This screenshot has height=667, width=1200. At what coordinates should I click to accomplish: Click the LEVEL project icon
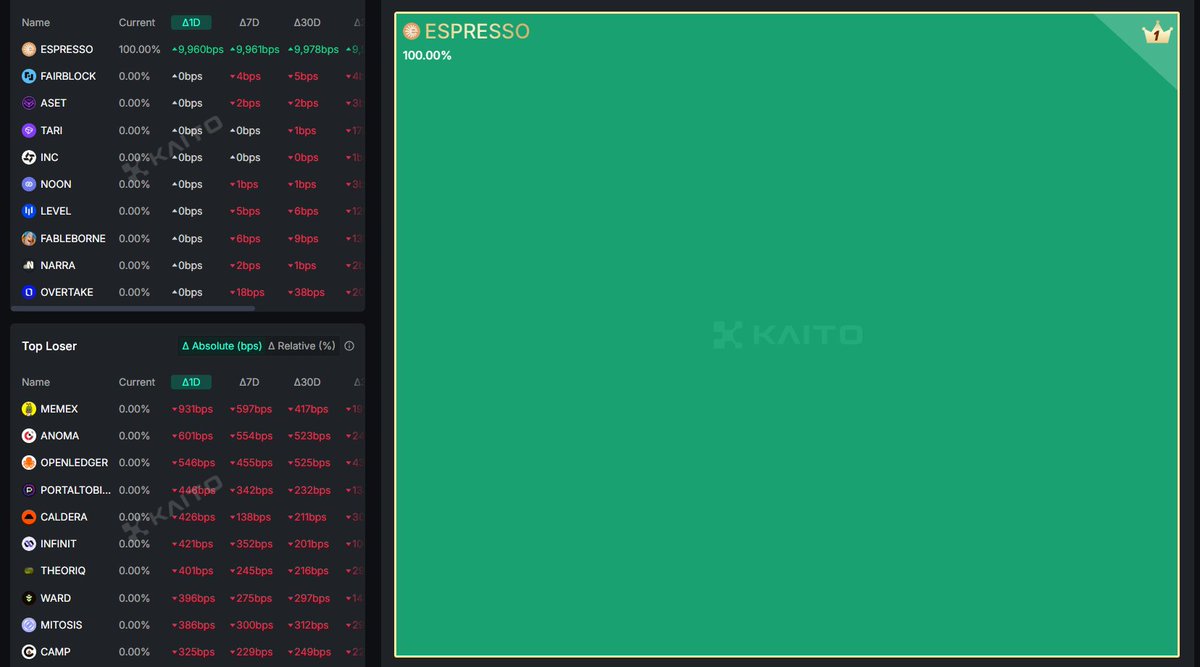(x=29, y=211)
